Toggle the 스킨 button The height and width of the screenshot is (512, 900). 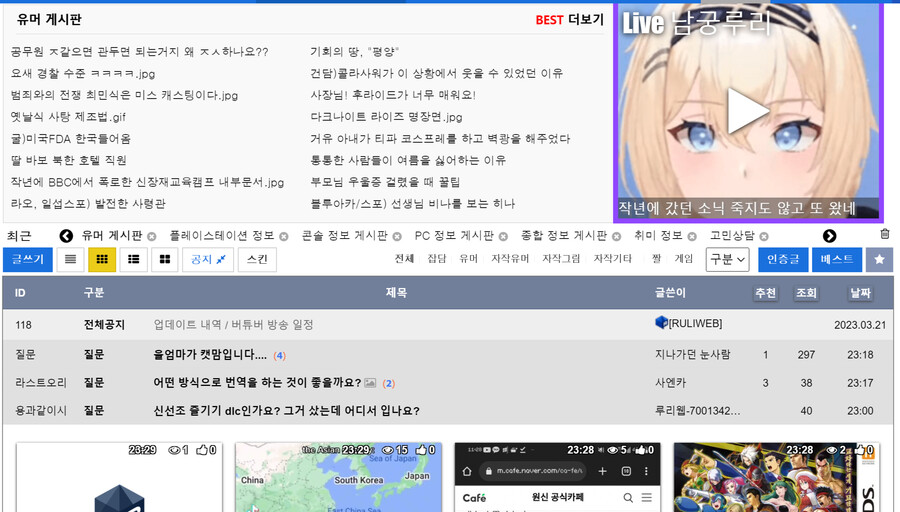pyautogui.click(x=257, y=260)
